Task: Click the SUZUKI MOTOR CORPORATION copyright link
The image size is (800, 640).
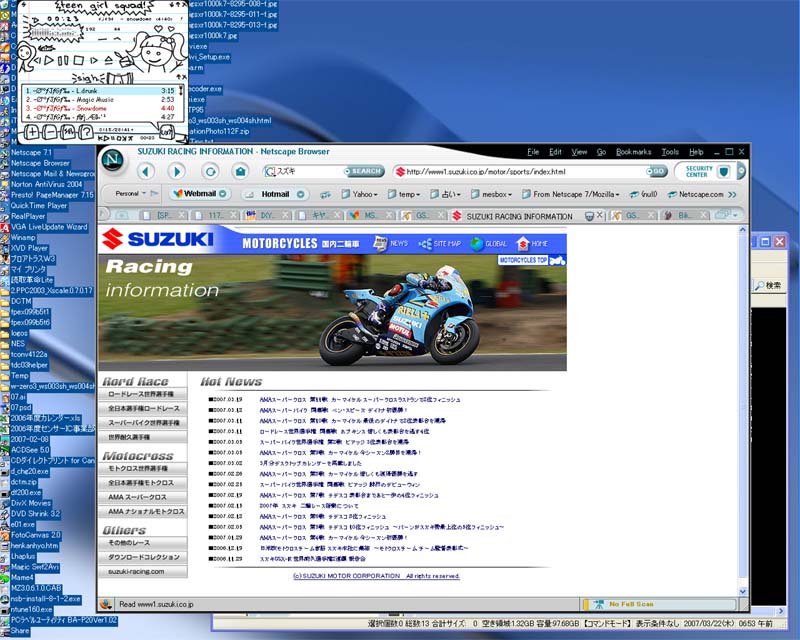Action: (377, 576)
